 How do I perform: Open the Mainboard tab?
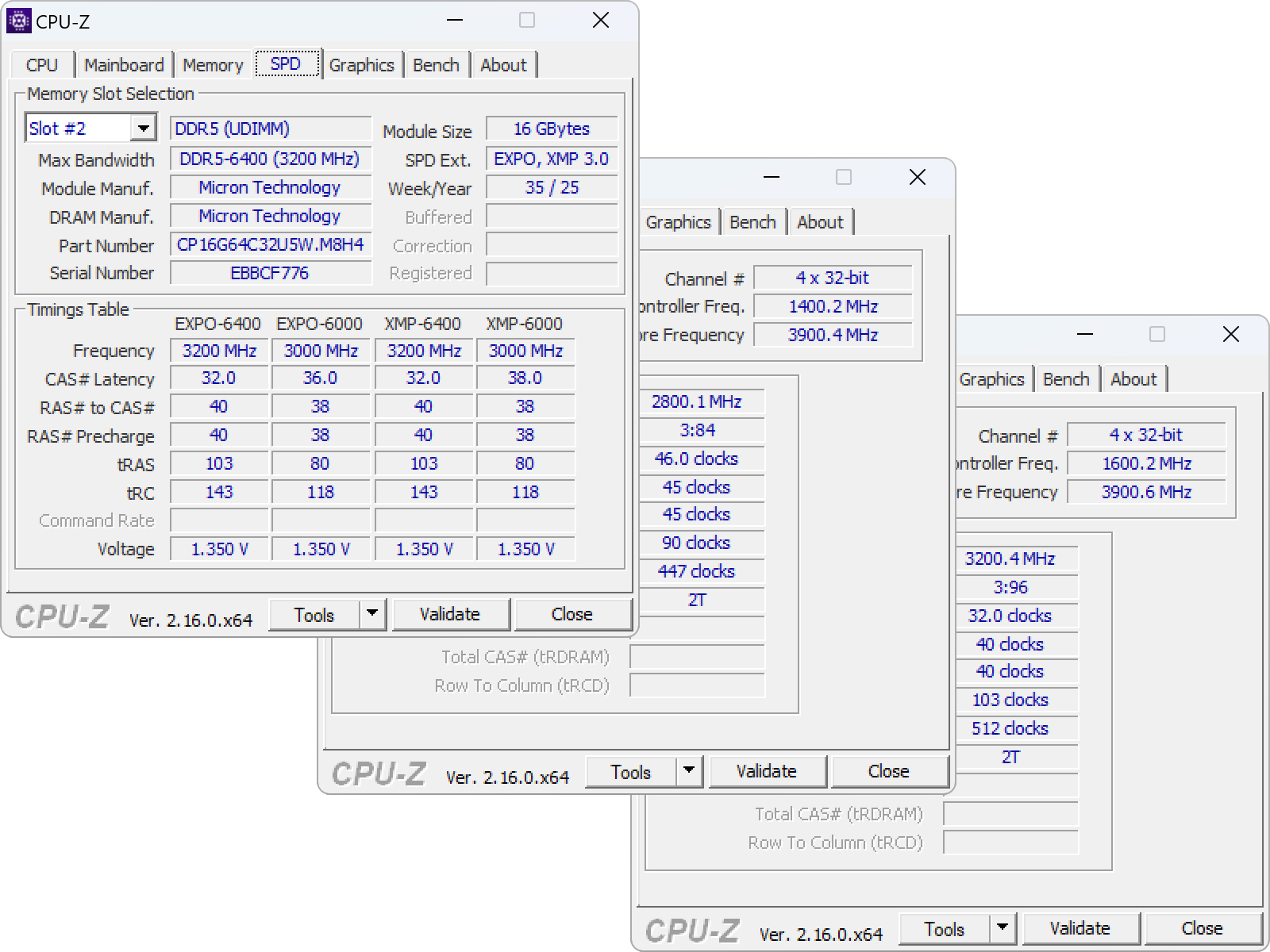[124, 65]
